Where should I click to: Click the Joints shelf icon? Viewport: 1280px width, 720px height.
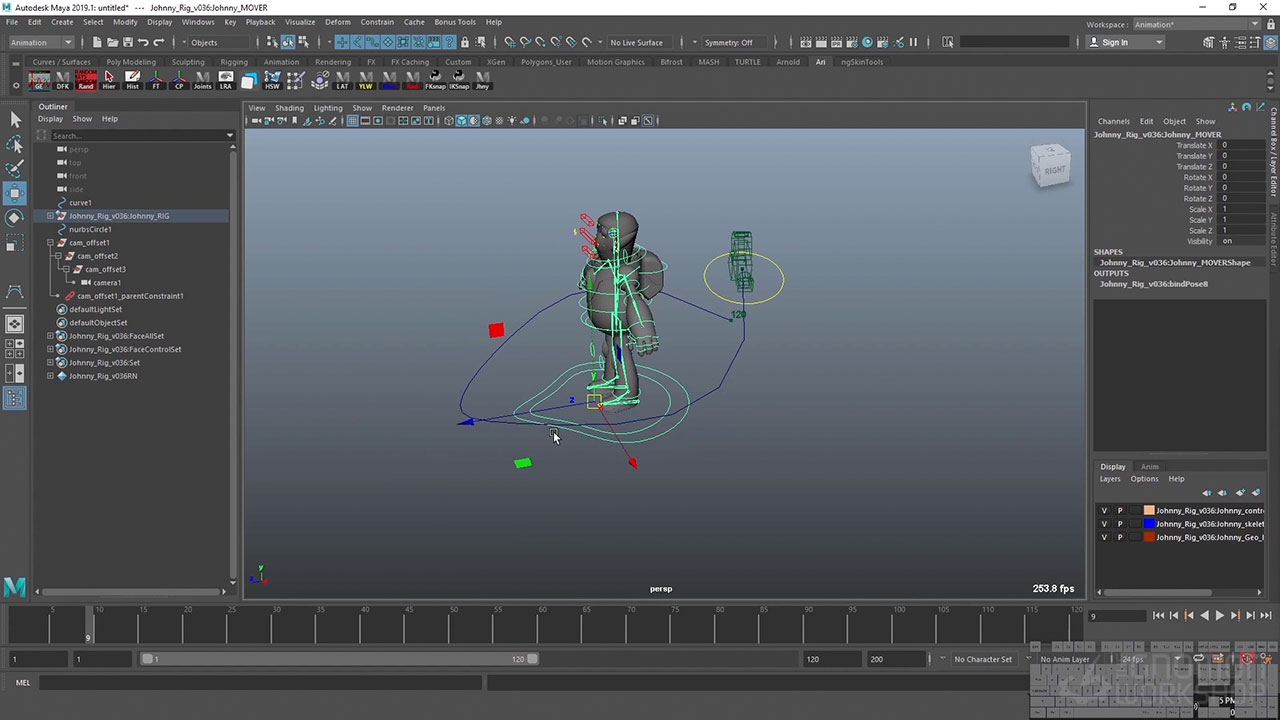click(202, 80)
